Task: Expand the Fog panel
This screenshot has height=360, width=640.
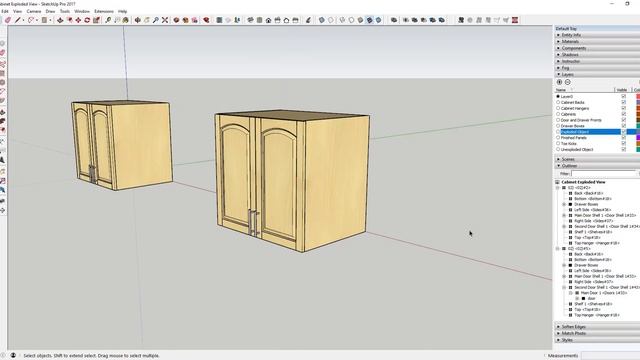Action: [597, 68]
